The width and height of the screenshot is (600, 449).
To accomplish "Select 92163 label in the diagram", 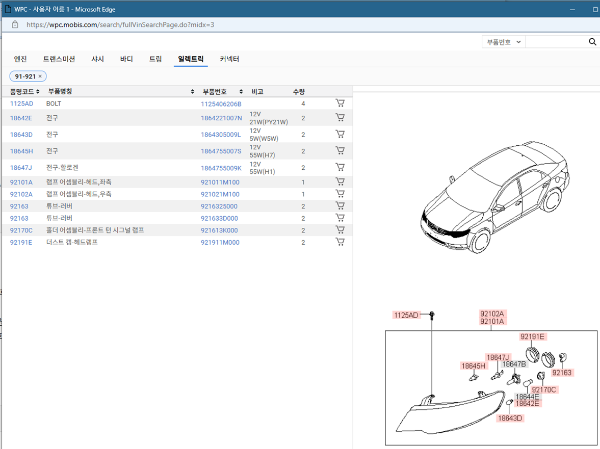I will [x=562, y=373].
